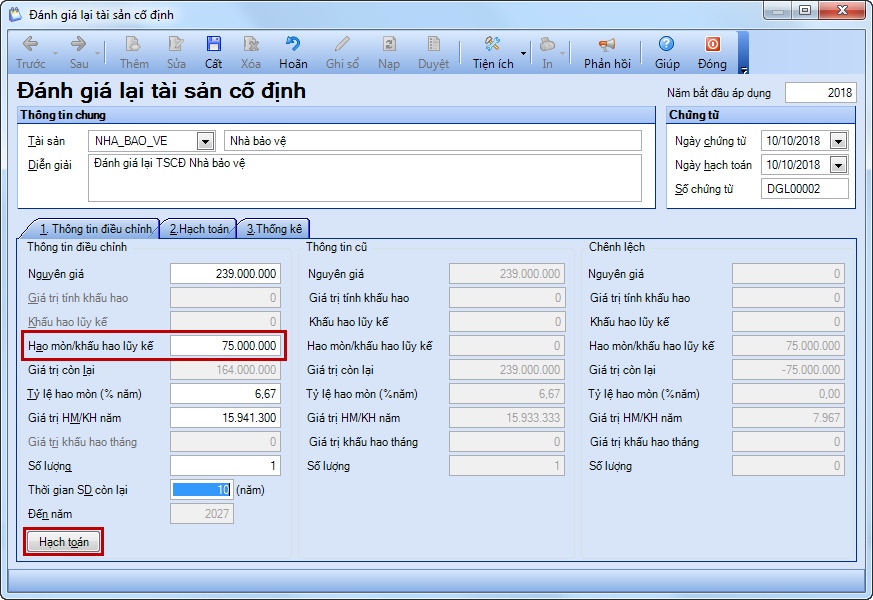Click the Ghi sổ post icon
This screenshot has height=600, width=873.
tap(342, 44)
